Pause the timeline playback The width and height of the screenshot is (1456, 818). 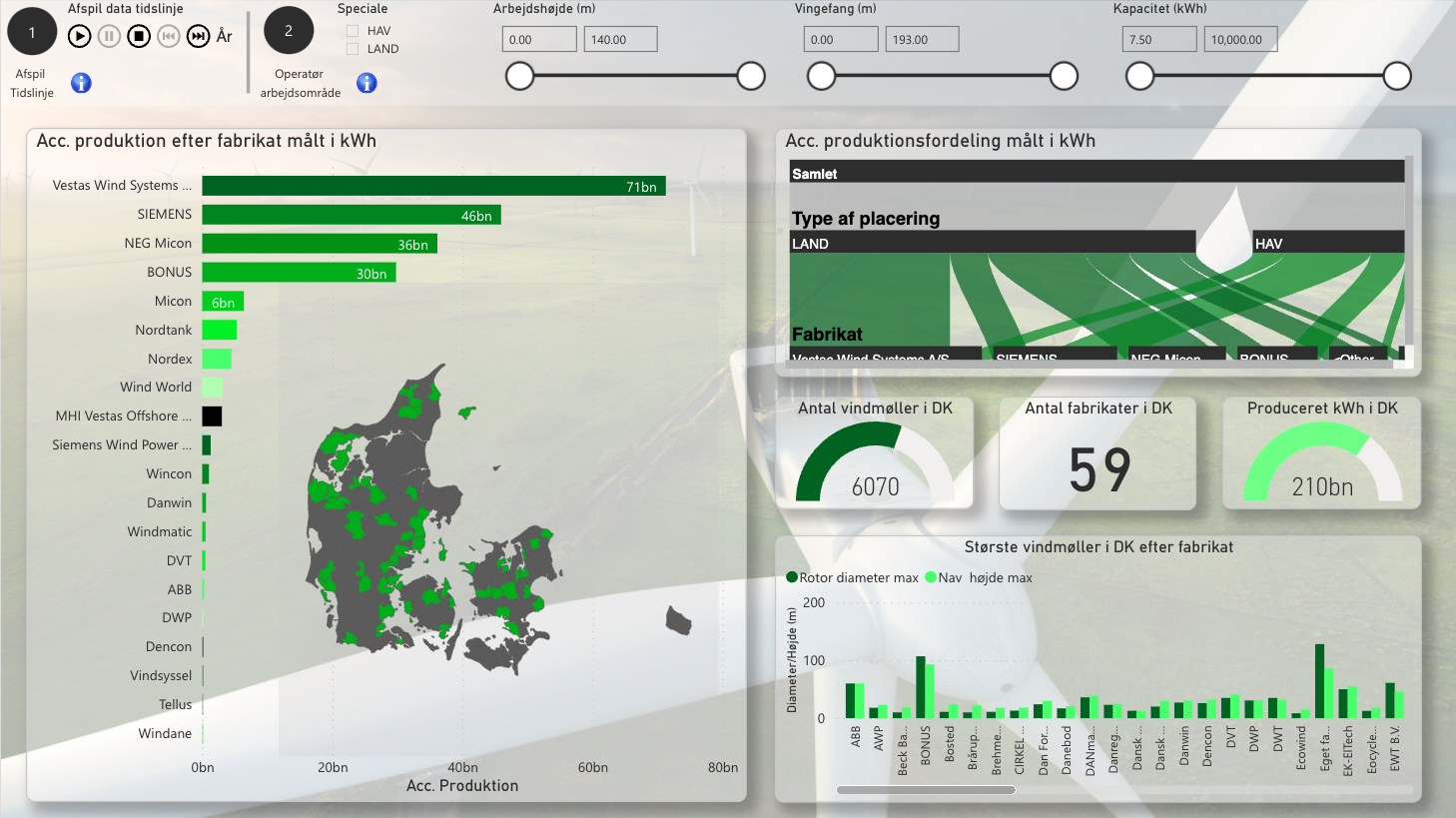click(x=109, y=37)
